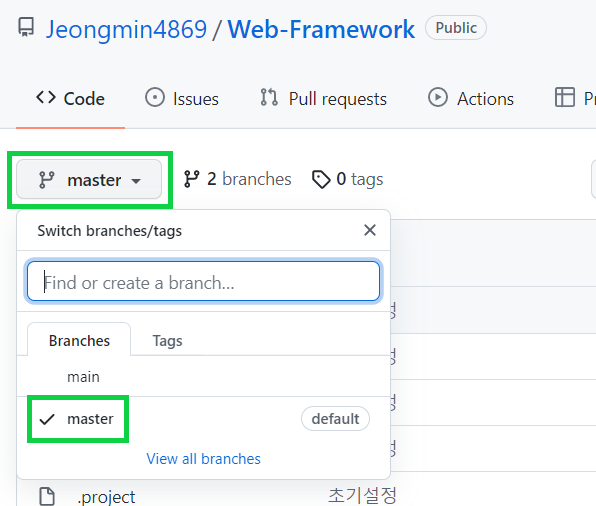Click the default badge on master row
The width and height of the screenshot is (596, 506).
(x=335, y=419)
